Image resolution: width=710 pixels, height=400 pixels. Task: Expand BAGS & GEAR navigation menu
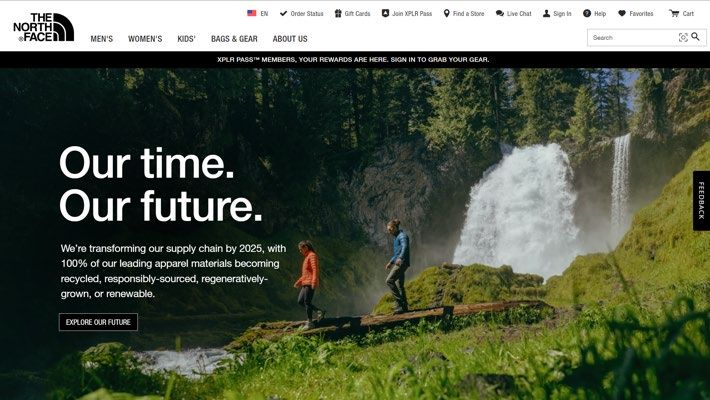(234, 39)
